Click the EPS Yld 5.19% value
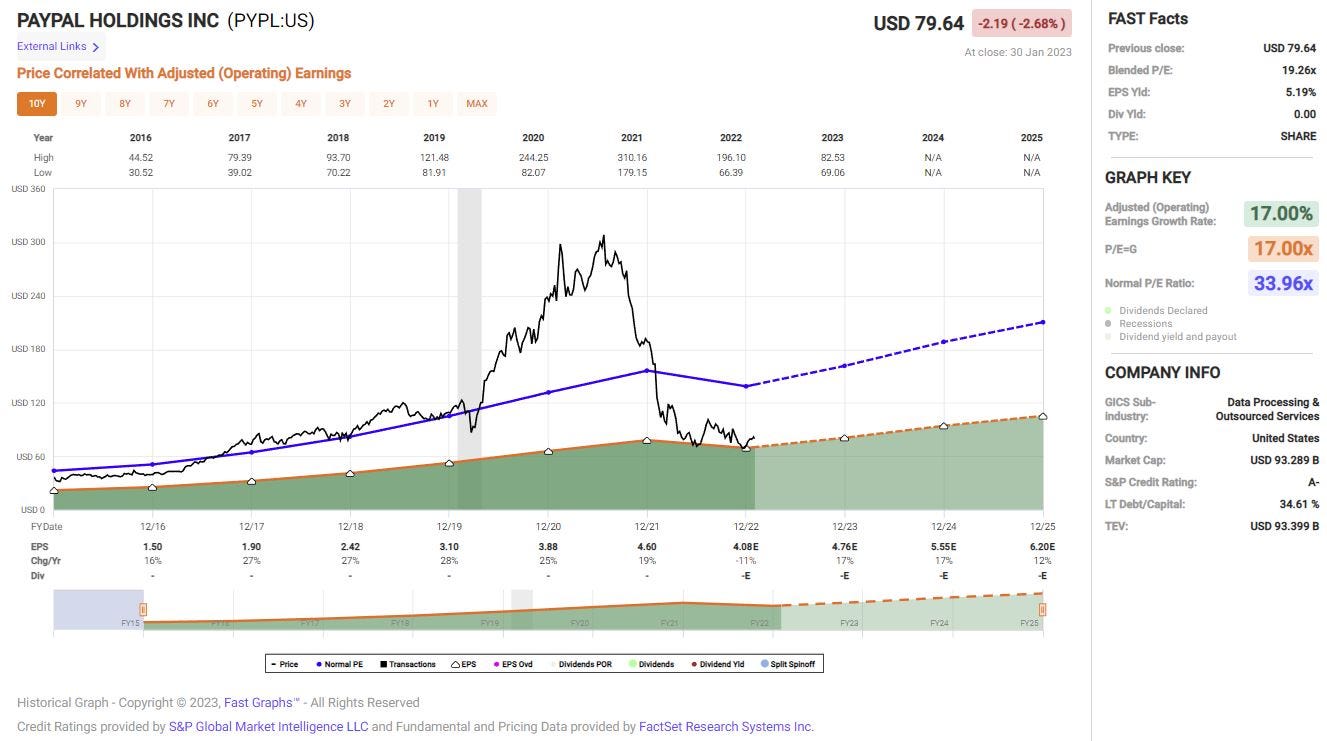 1301,92
